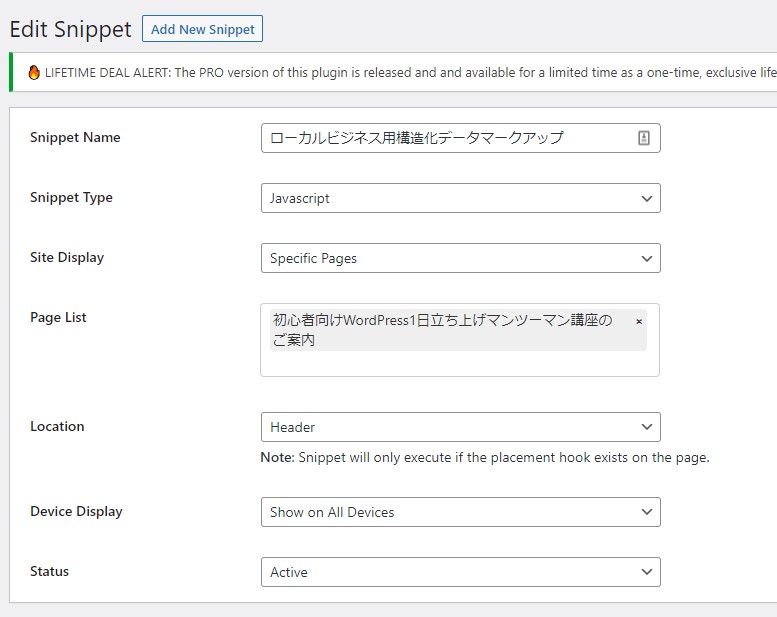Click the Page List label
Viewport: 777px width, 617px height.
(58, 318)
